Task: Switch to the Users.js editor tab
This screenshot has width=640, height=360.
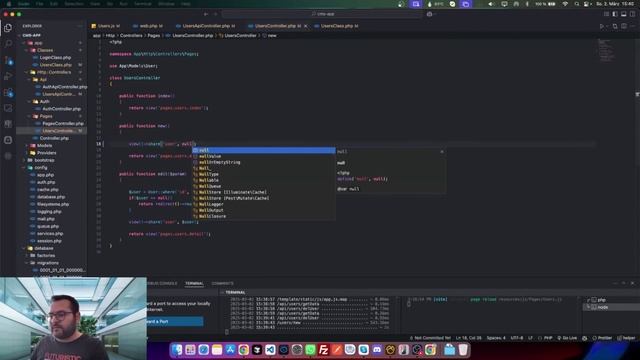Action: (106, 26)
